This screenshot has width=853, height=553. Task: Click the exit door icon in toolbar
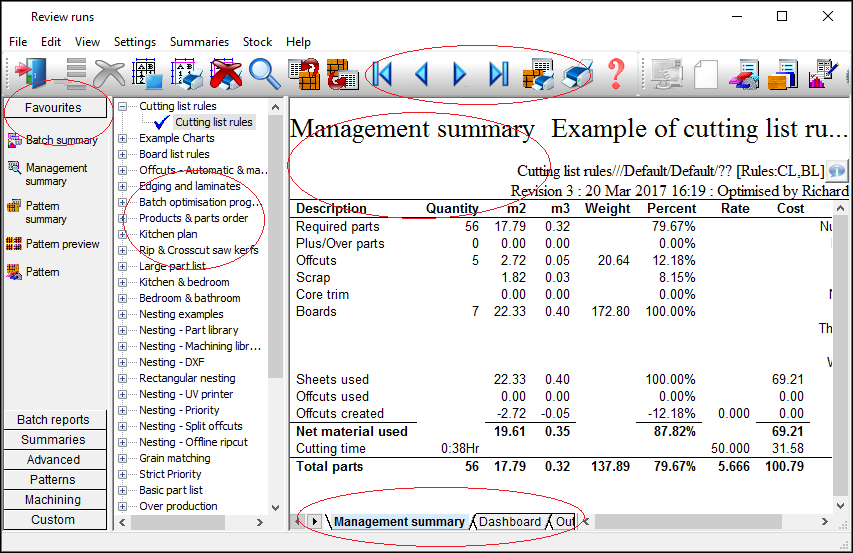tap(30, 73)
